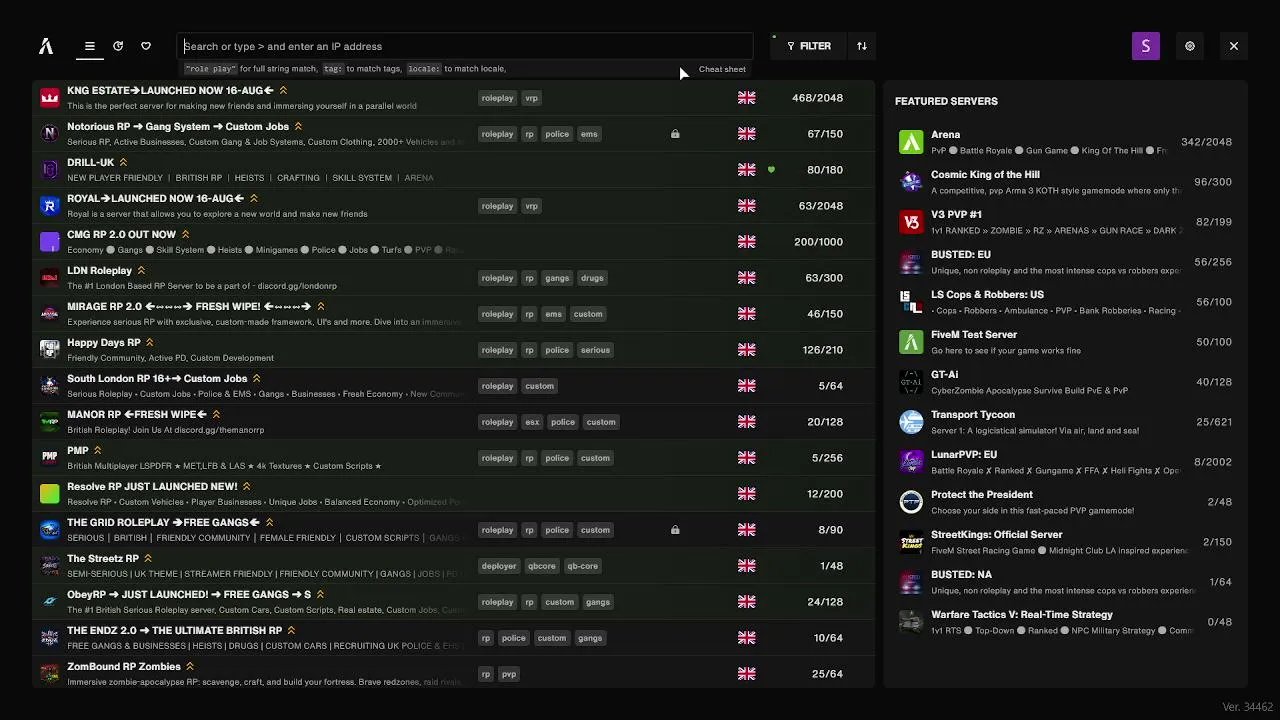Click the MIRAGE RP 2.0 server icon
The height and width of the screenshot is (720, 1280).
49,314
